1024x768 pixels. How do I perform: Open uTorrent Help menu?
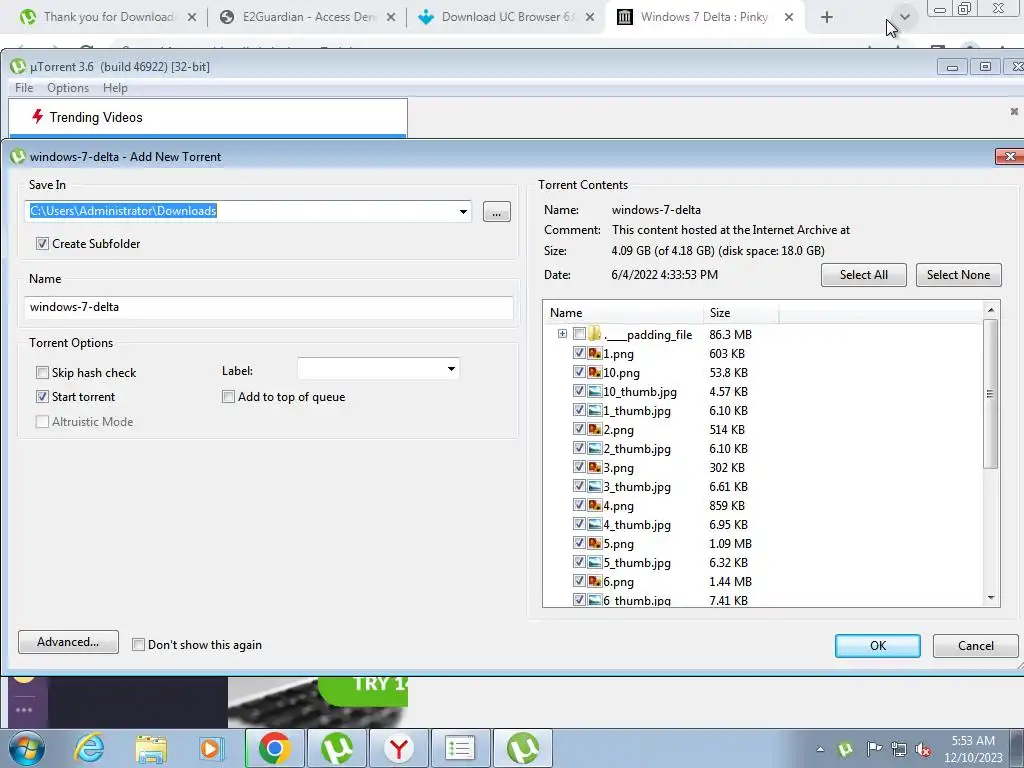coord(115,88)
